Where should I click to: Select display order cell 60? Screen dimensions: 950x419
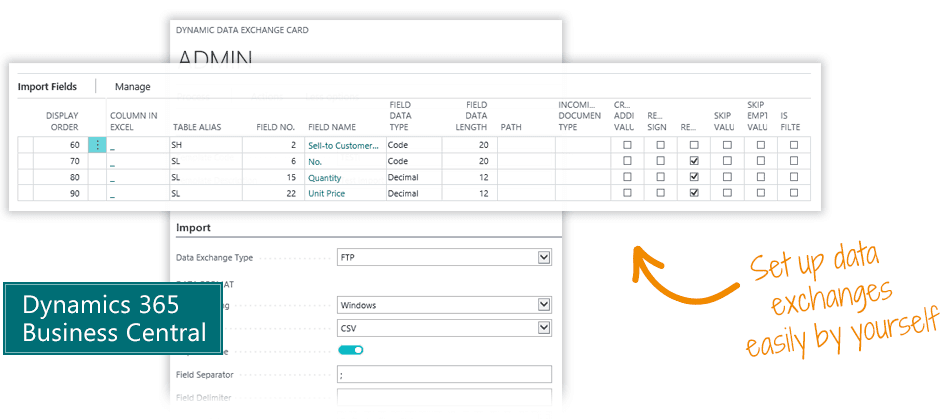(x=61, y=145)
